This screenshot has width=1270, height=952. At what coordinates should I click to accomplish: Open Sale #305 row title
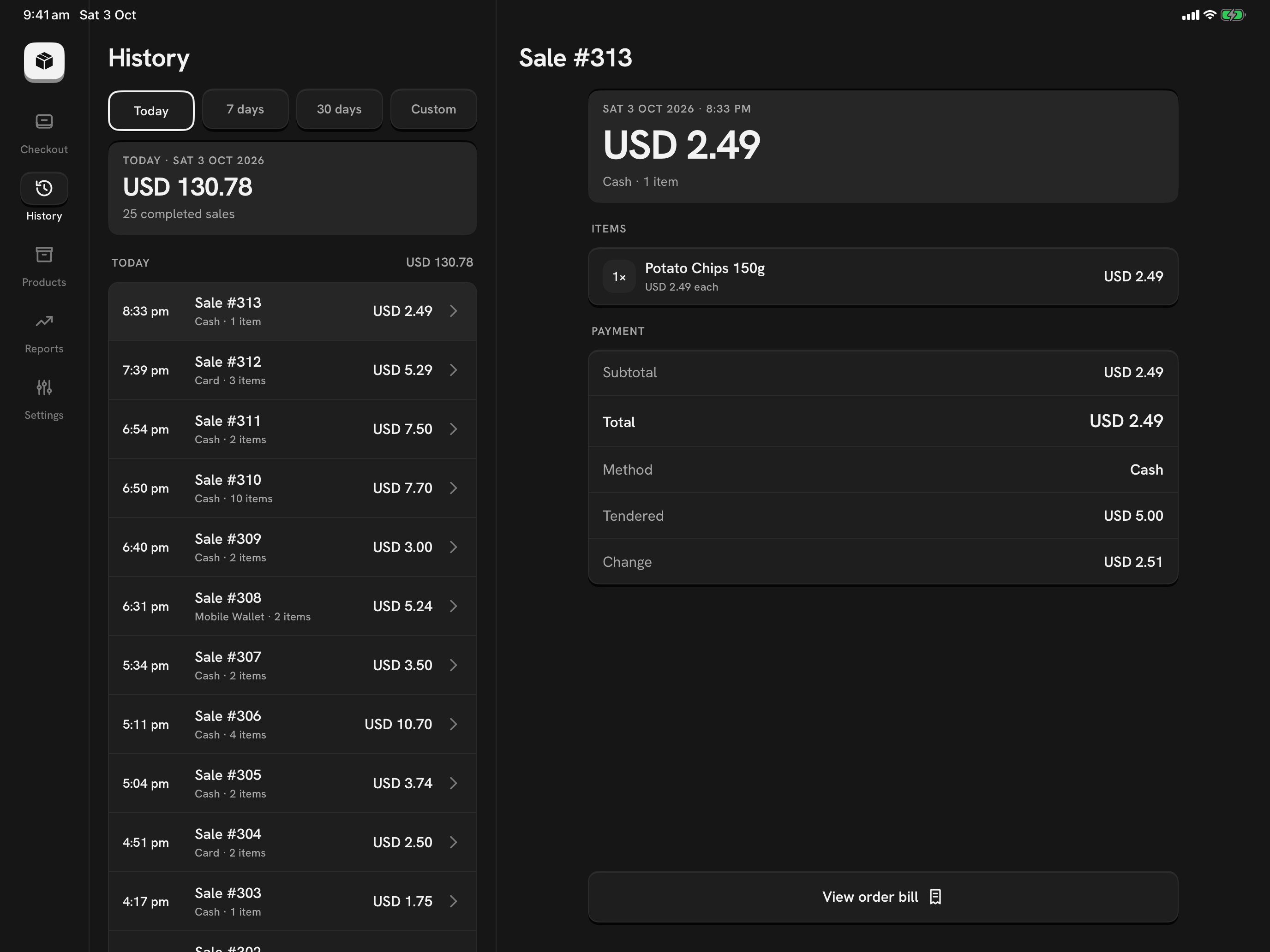[x=228, y=775]
